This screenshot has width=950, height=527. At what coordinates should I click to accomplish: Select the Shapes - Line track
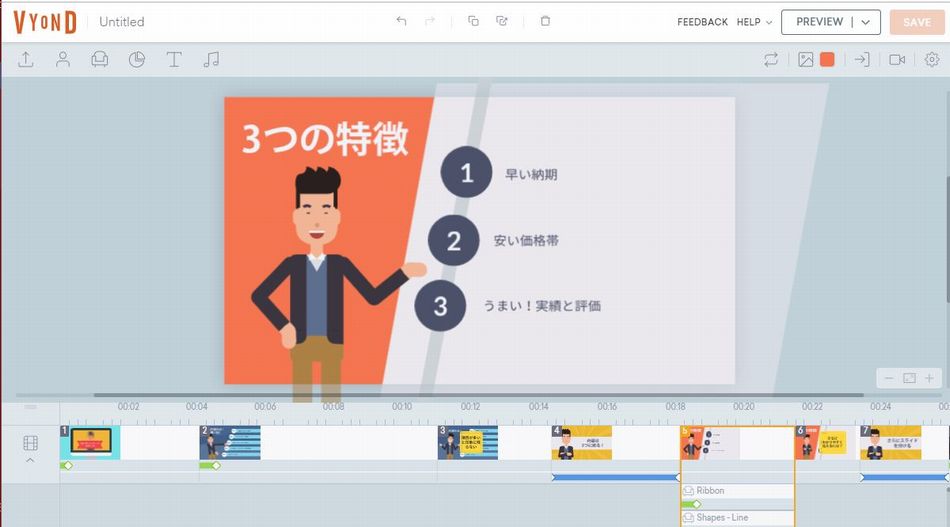point(737,518)
